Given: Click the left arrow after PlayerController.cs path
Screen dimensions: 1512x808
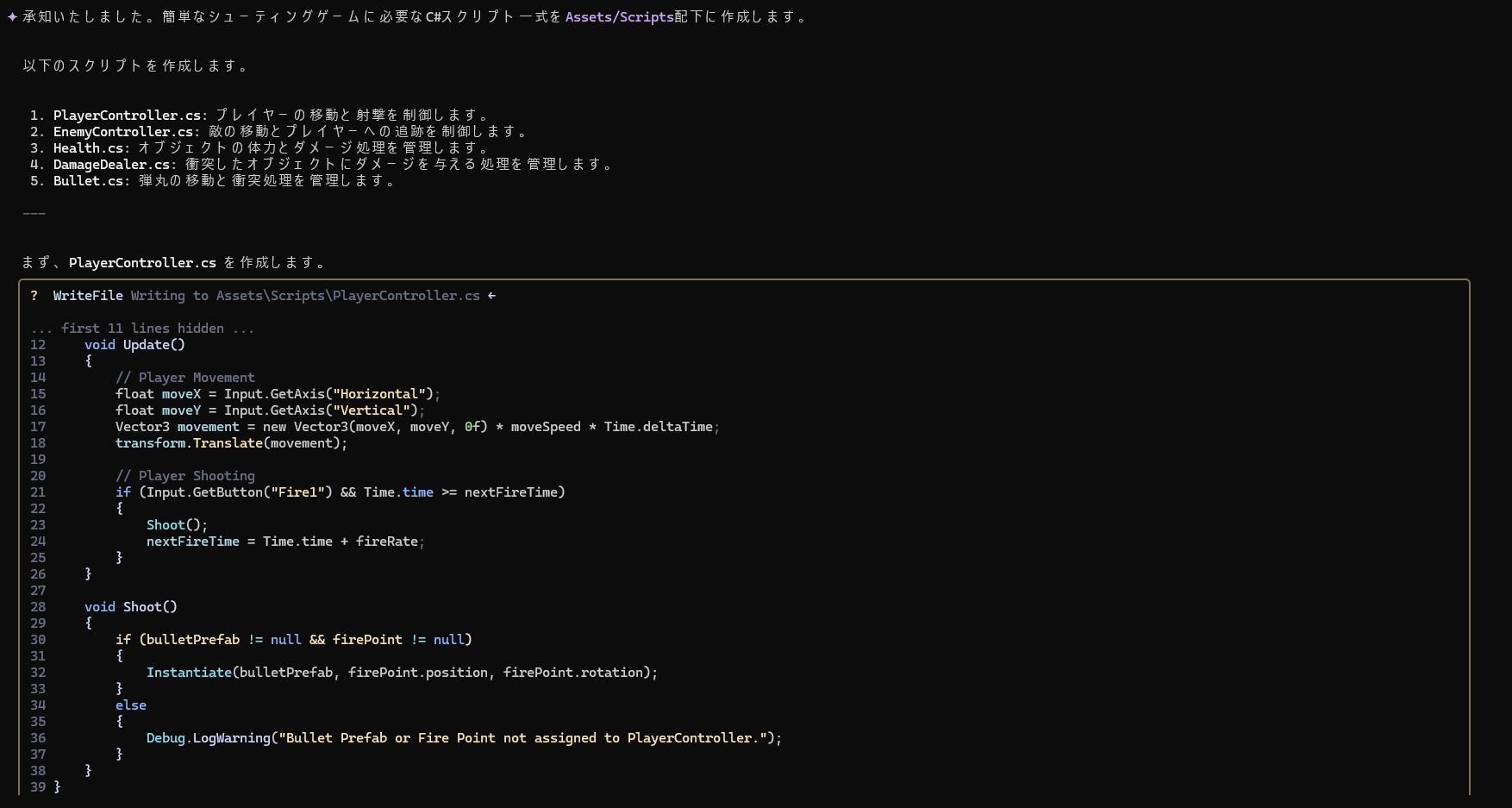Looking at the screenshot, I should click(491, 295).
